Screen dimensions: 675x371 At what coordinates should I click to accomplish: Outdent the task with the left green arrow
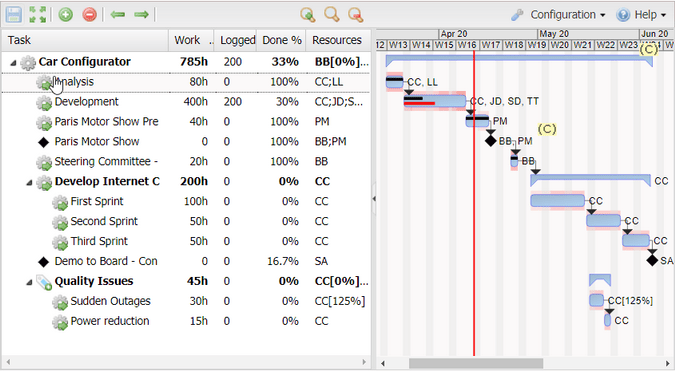pos(118,15)
